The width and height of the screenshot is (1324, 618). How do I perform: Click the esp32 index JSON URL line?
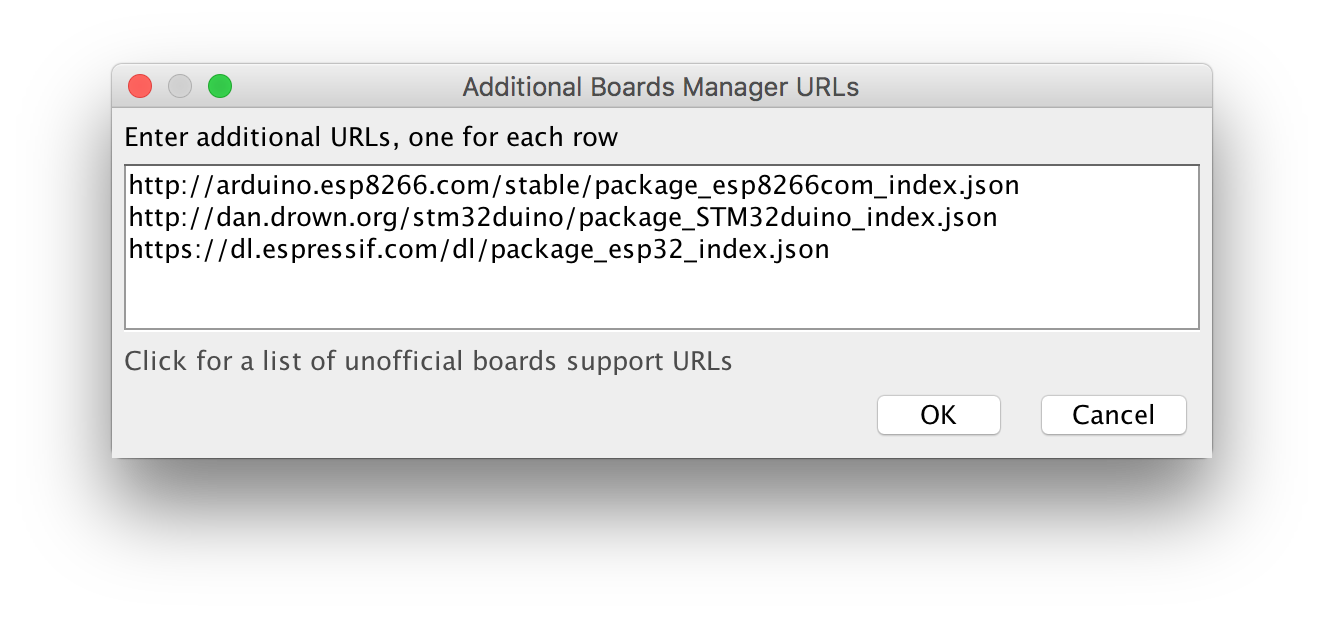[x=477, y=249]
